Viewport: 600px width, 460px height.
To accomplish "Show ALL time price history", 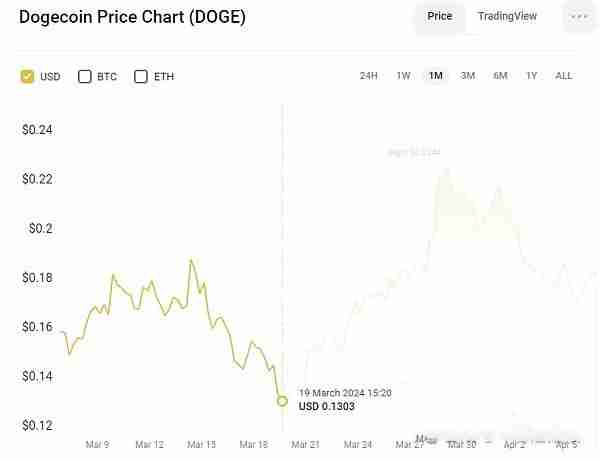I will [564, 76].
